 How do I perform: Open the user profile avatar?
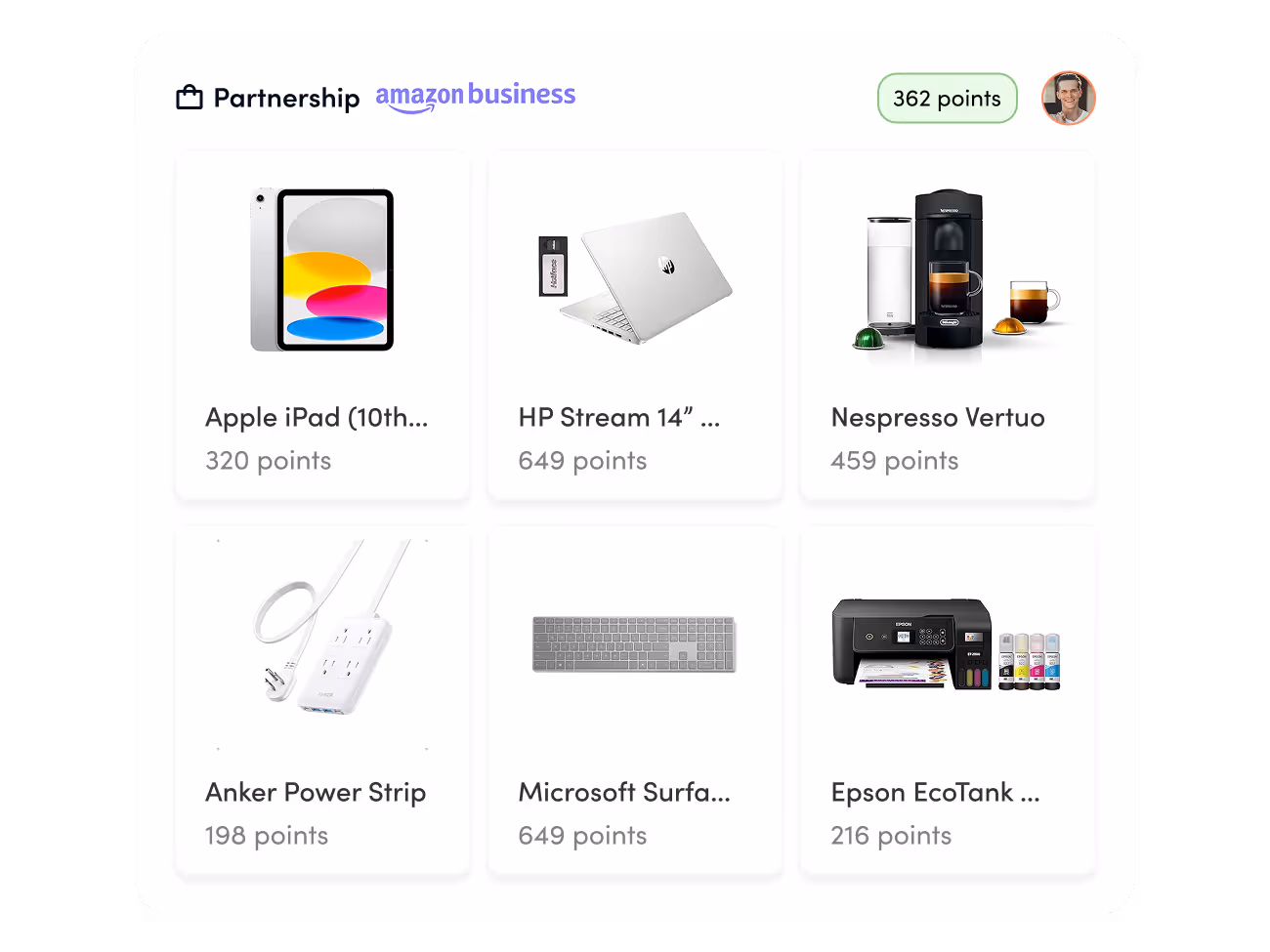(x=1069, y=98)
